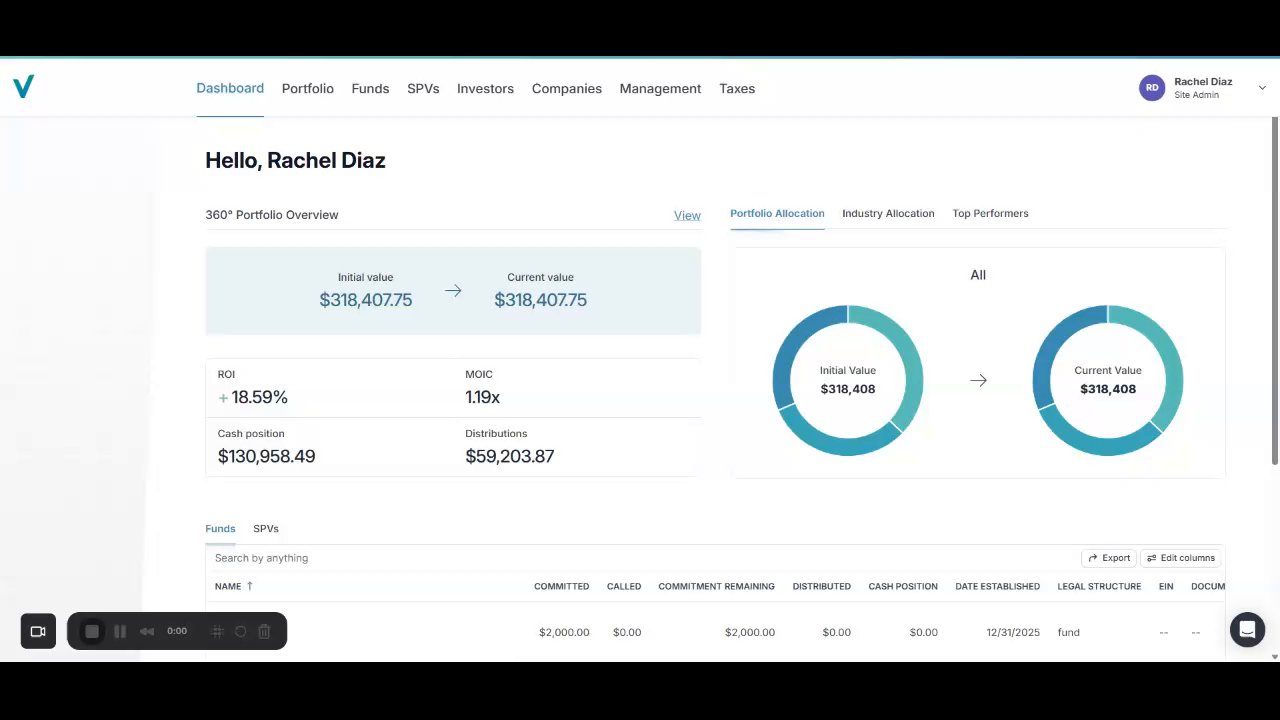Toggle the camera icon in recording bar
This screenshot has width=1280, height=720.
pyautogui.click(x=38, y=631)
